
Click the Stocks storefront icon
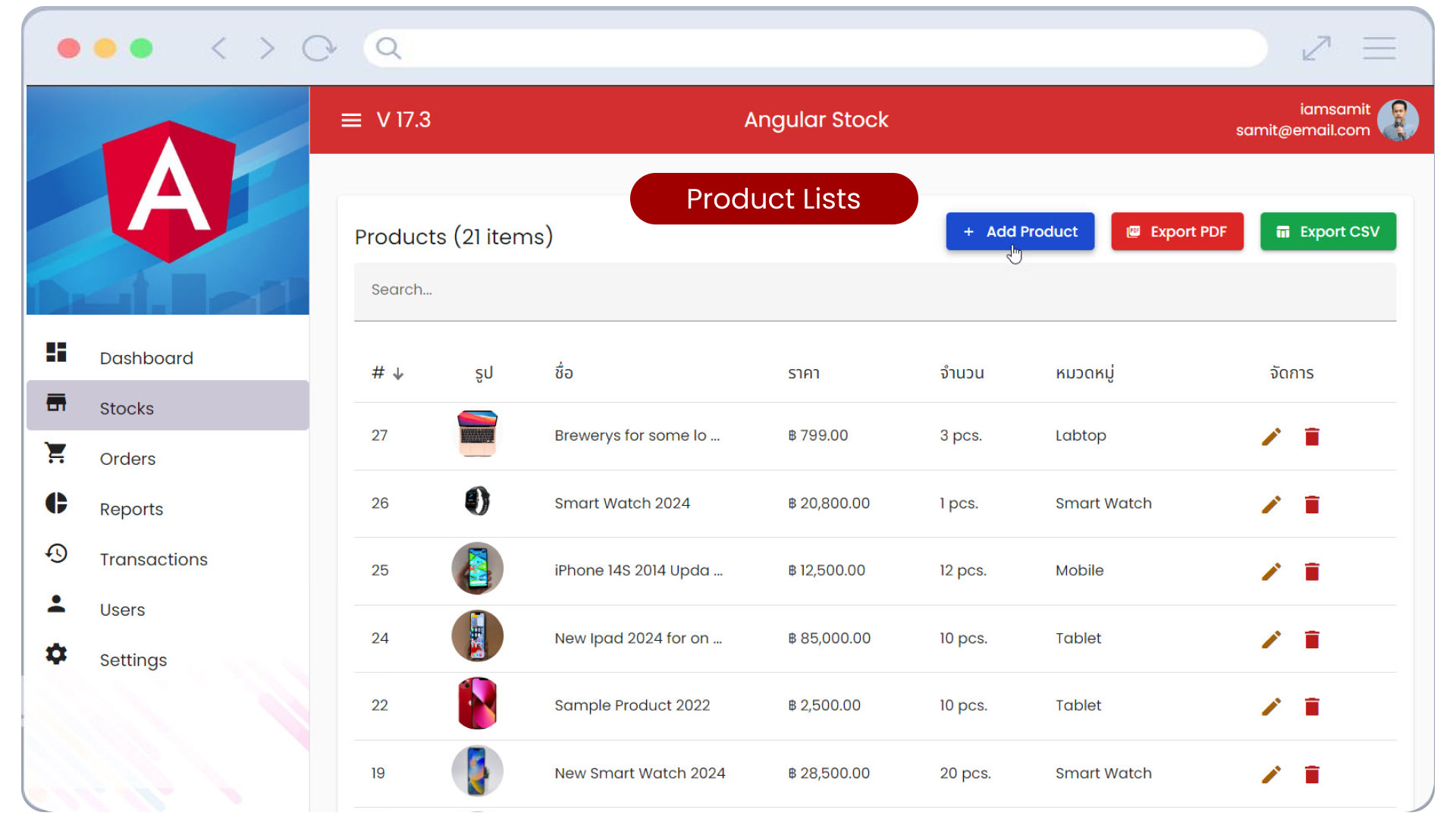click(56, 402)
